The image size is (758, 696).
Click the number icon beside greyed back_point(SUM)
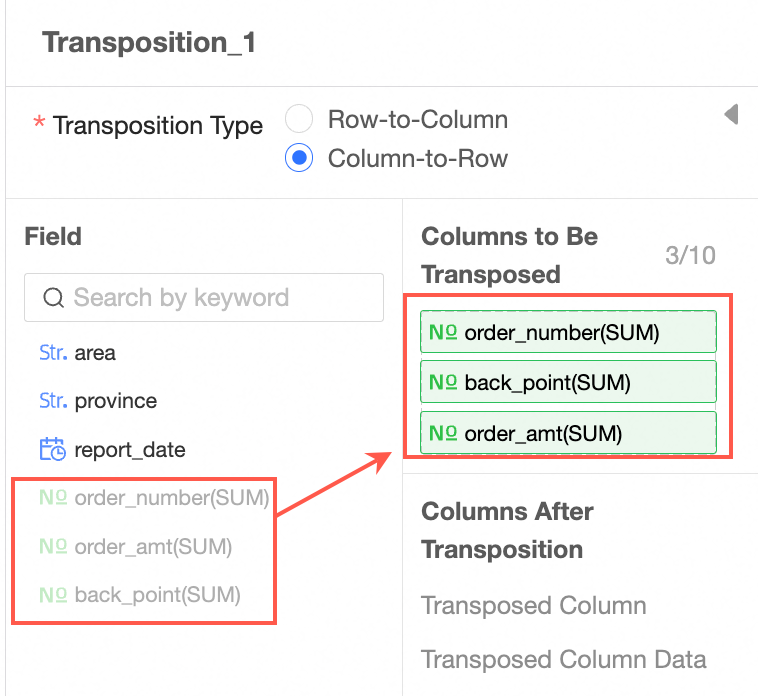tap(53, 595)
